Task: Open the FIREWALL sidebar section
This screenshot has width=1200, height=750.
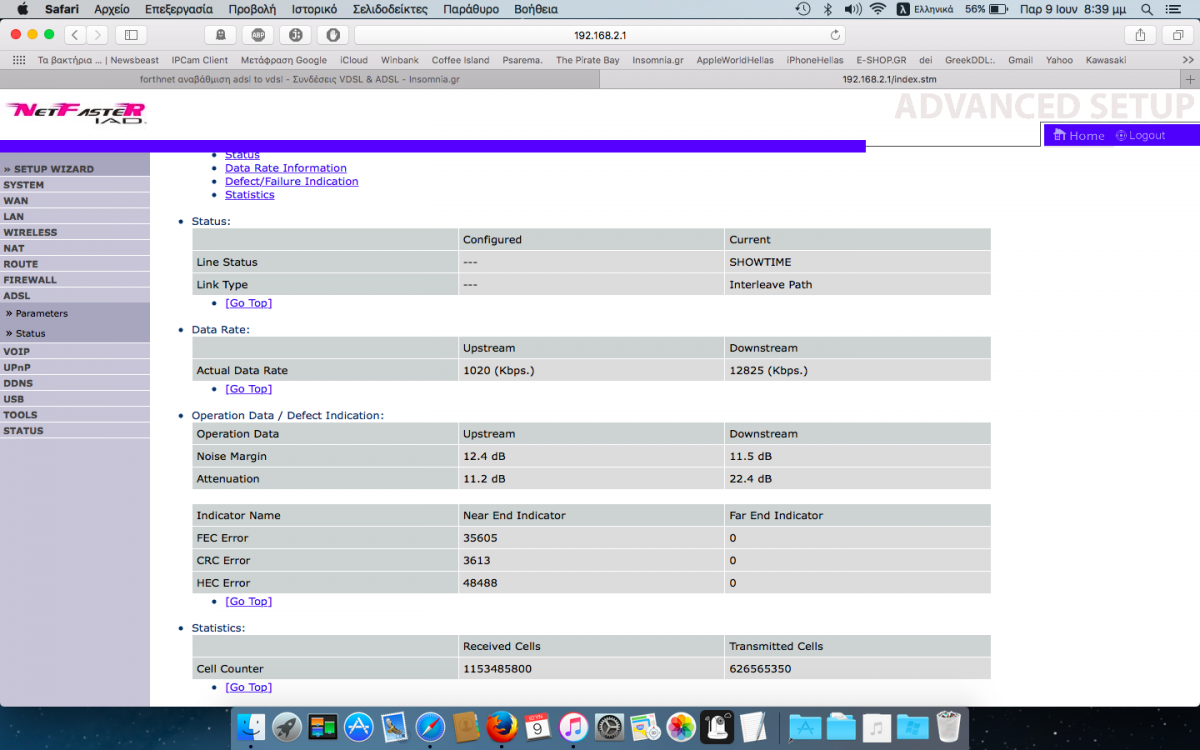Action: 74,280
